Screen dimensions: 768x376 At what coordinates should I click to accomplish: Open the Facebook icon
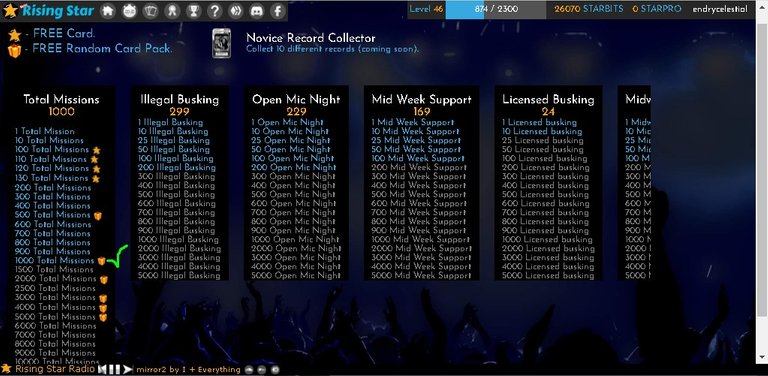point(278,10)
